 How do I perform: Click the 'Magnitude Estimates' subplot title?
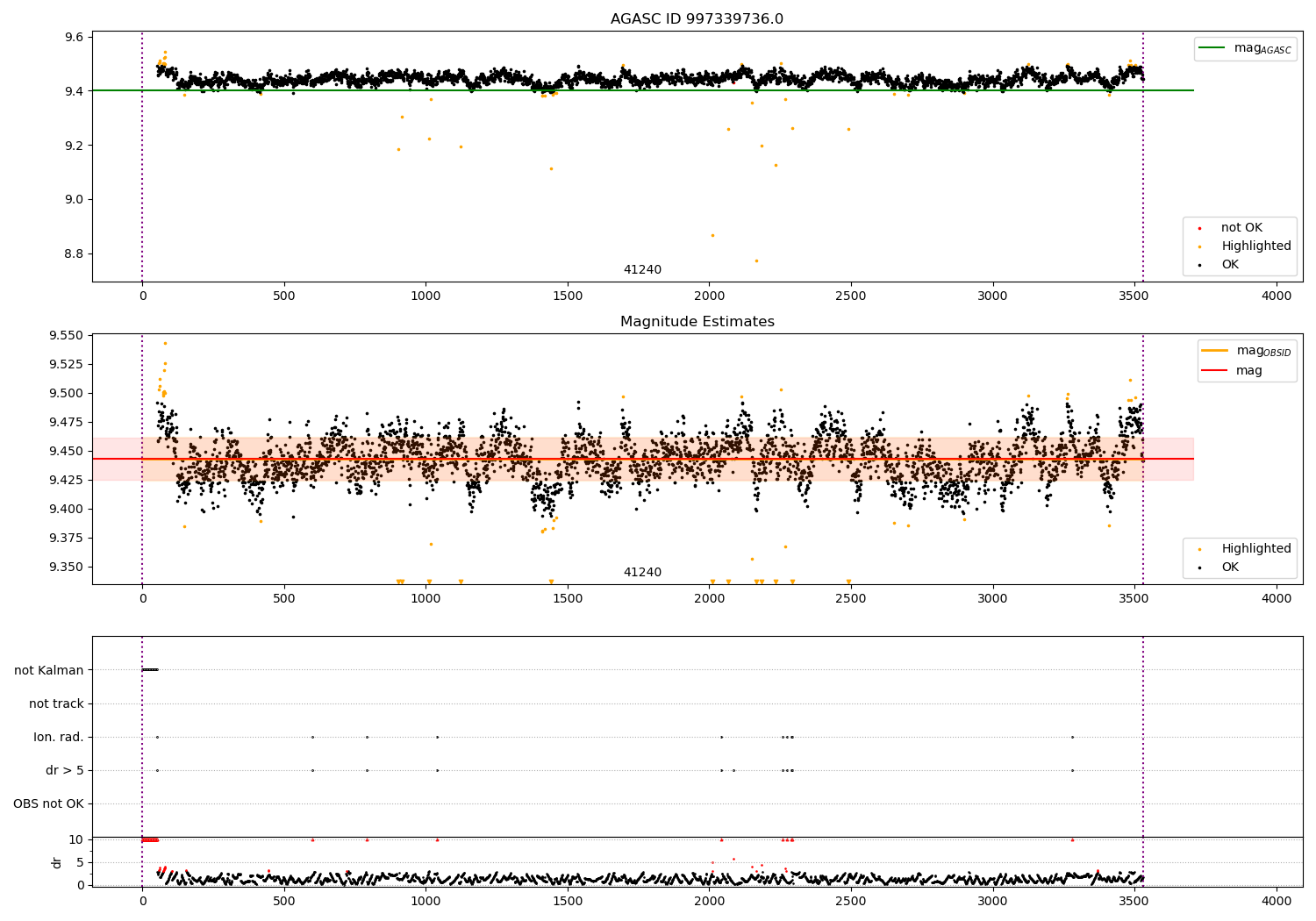click(x=697, y=322)
